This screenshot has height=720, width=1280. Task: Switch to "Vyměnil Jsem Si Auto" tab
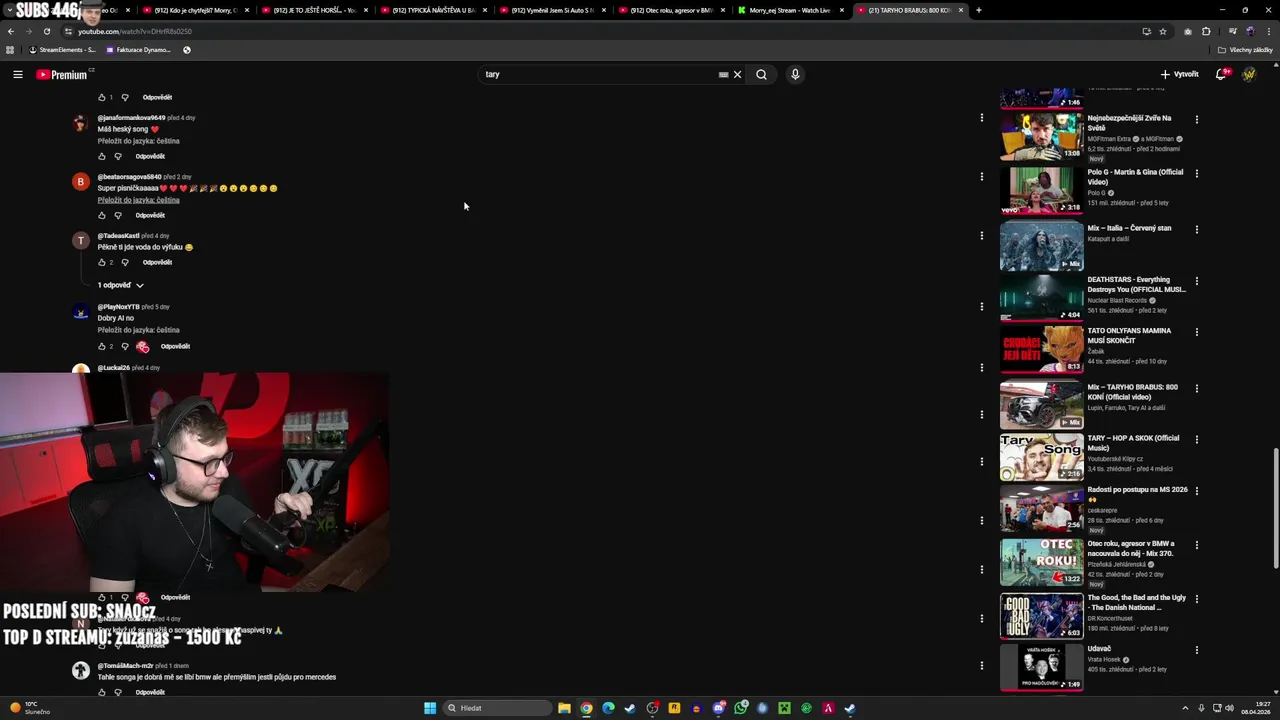pos(552,10)
